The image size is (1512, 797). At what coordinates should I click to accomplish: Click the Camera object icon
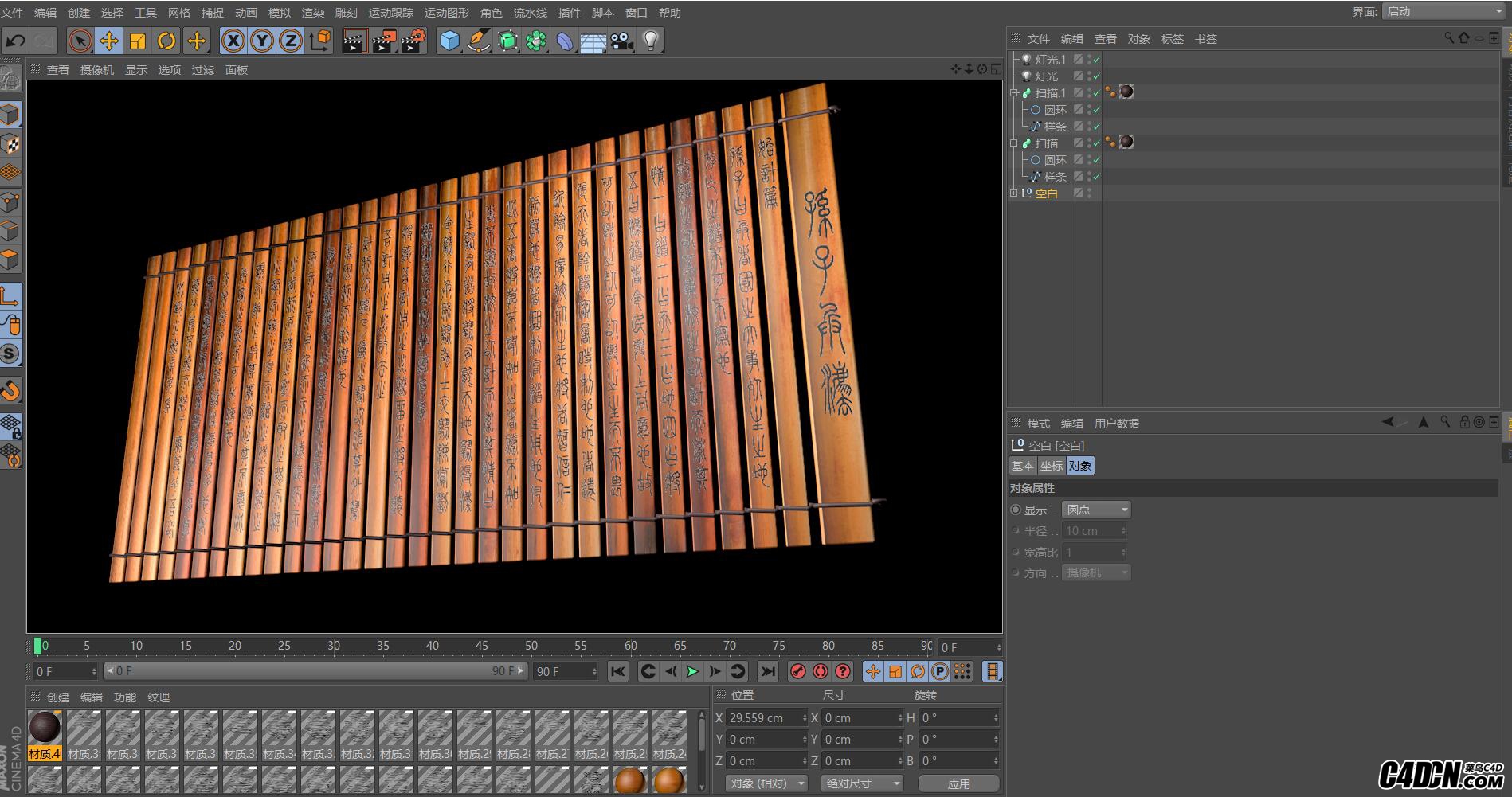[621, 41]
